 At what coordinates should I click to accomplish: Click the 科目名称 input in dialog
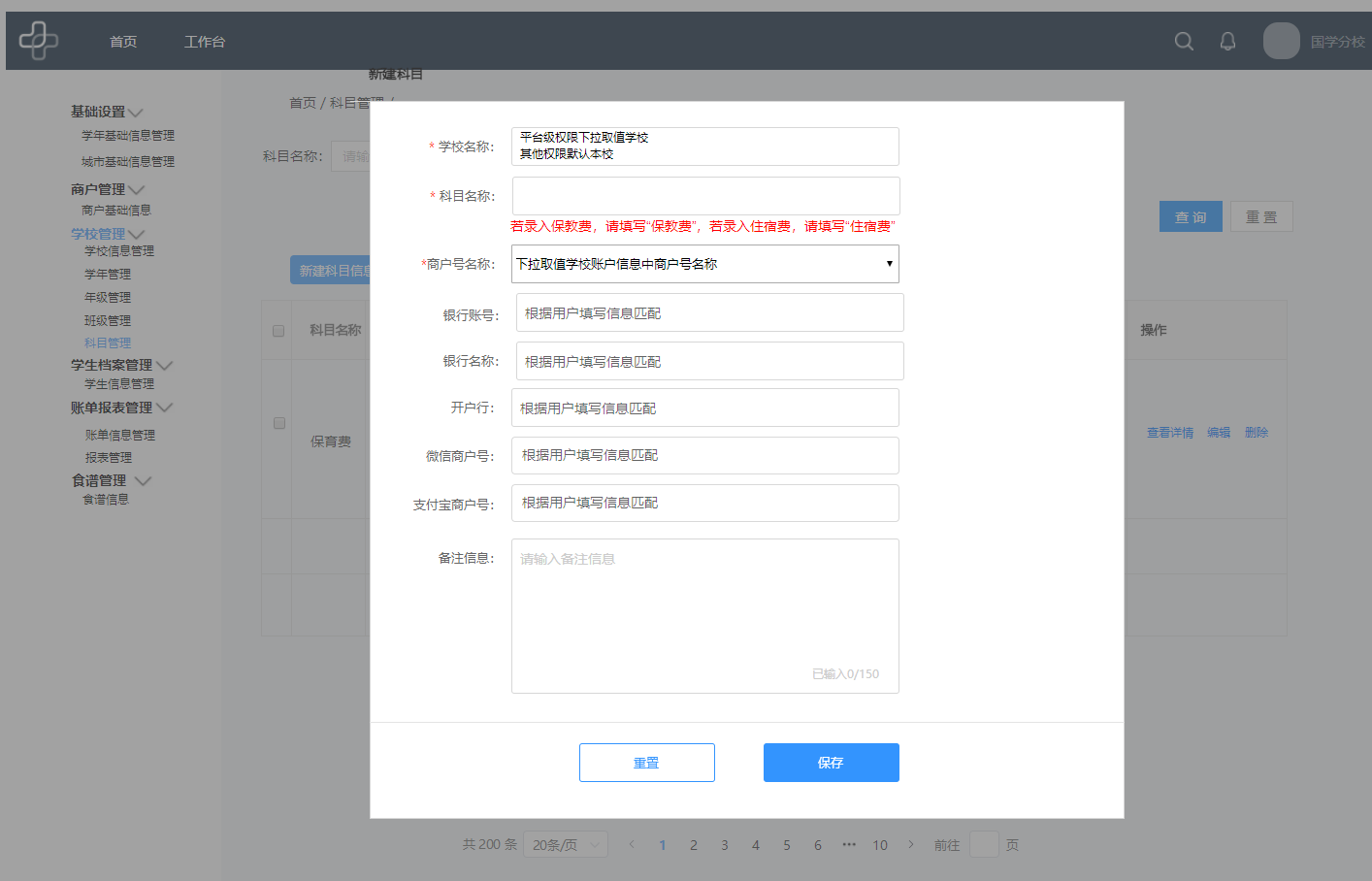click(706, 196)
